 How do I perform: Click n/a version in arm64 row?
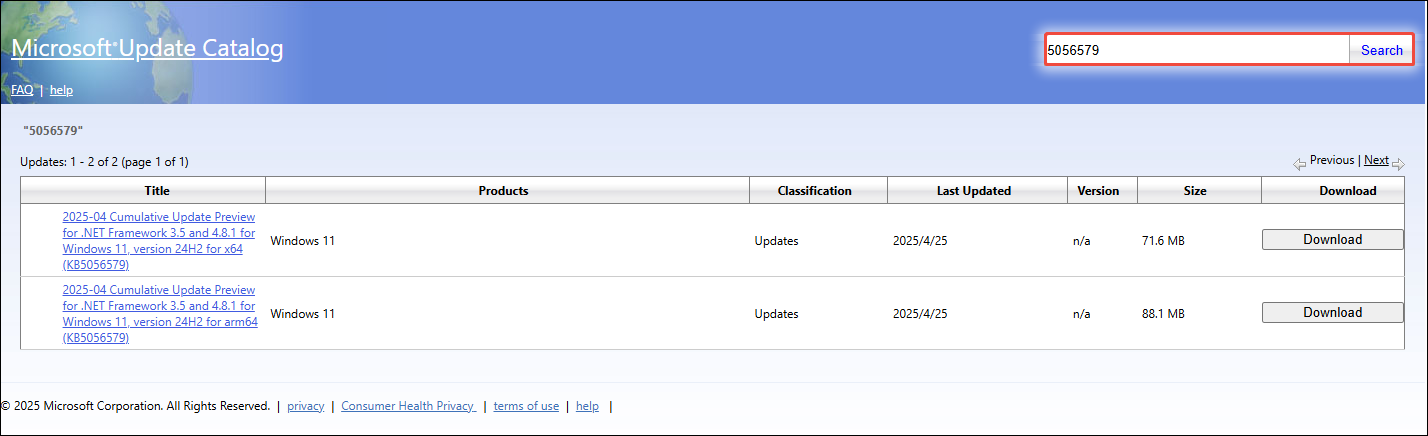pyautogui.click(x=1081, y=314)
